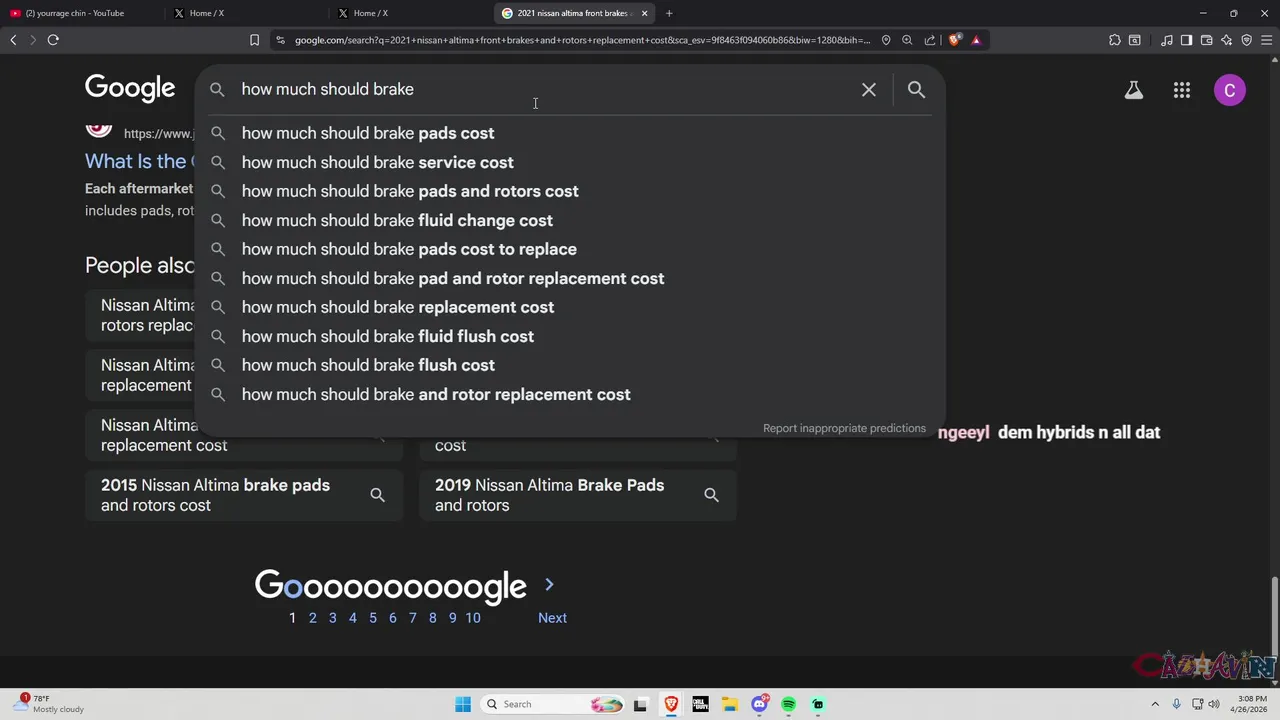Image resolution: width=1280 pixels, height=720 pixels.
Task: Clear the search box with the X icon
Action: [x=869, y=90]
